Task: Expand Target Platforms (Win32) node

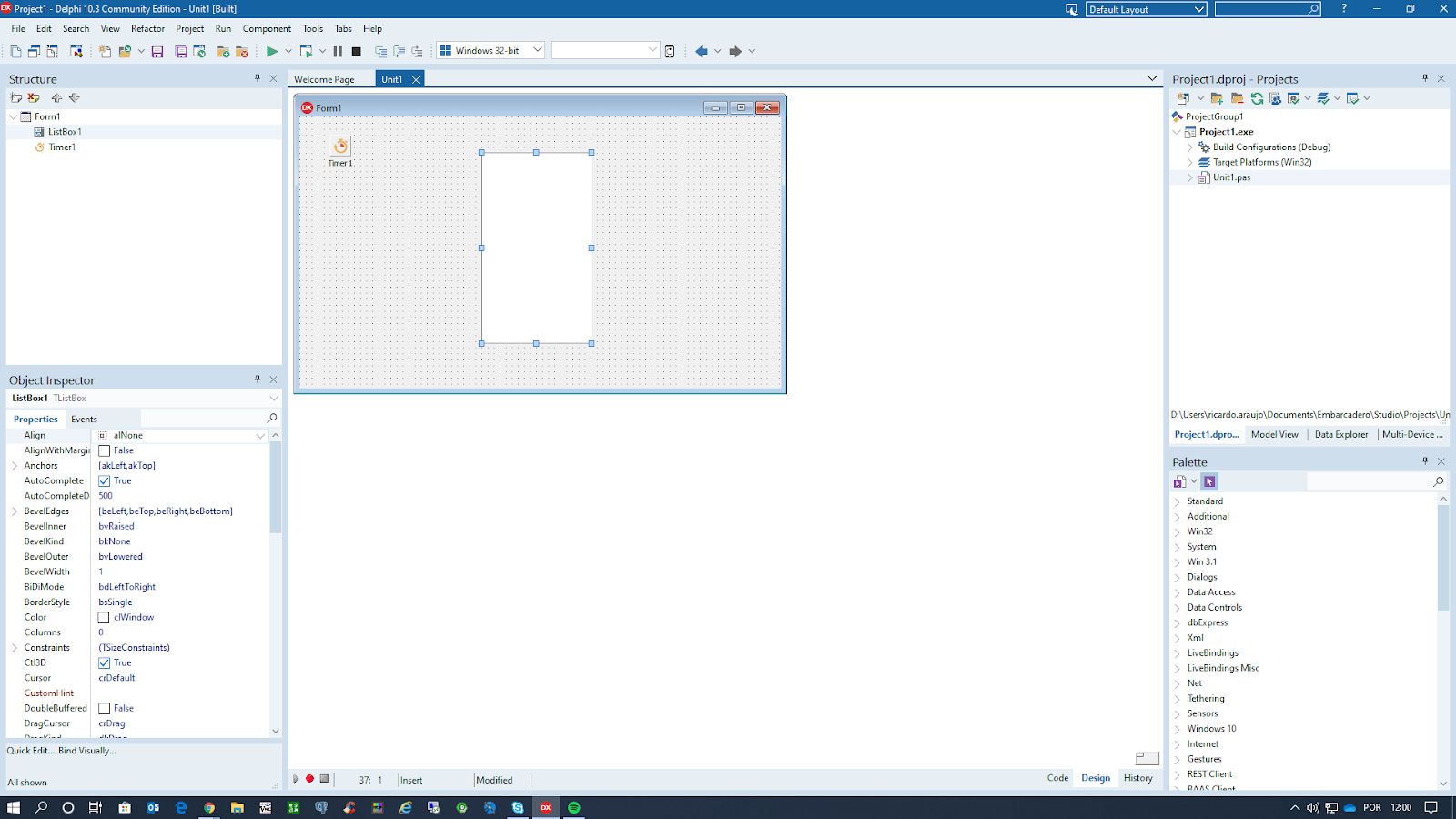Action: [x=1189, y=162]
